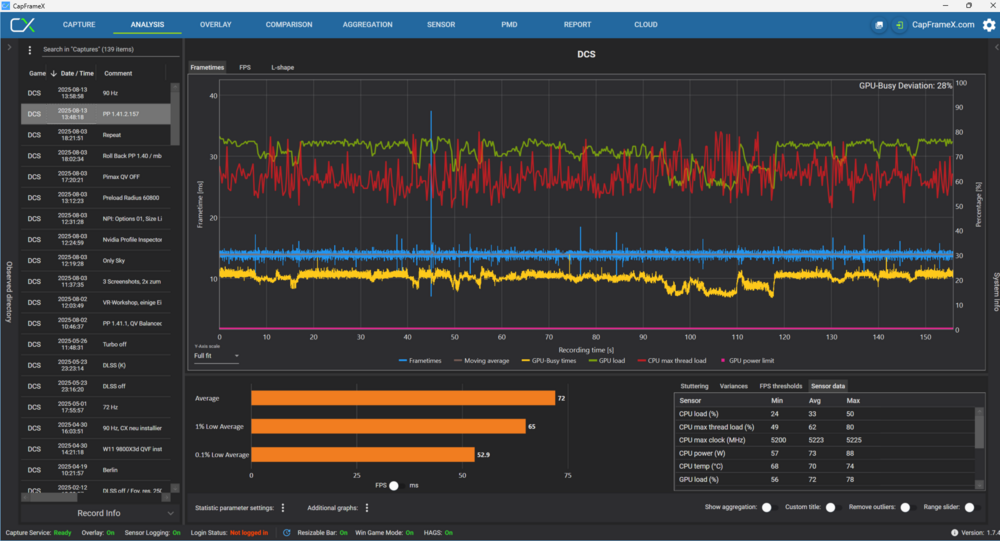Screen dimensions: 1000x541
Task: Open the Statistic parameter settings three-dot menu
Action: pyautogui.click(x=283, y=508)
